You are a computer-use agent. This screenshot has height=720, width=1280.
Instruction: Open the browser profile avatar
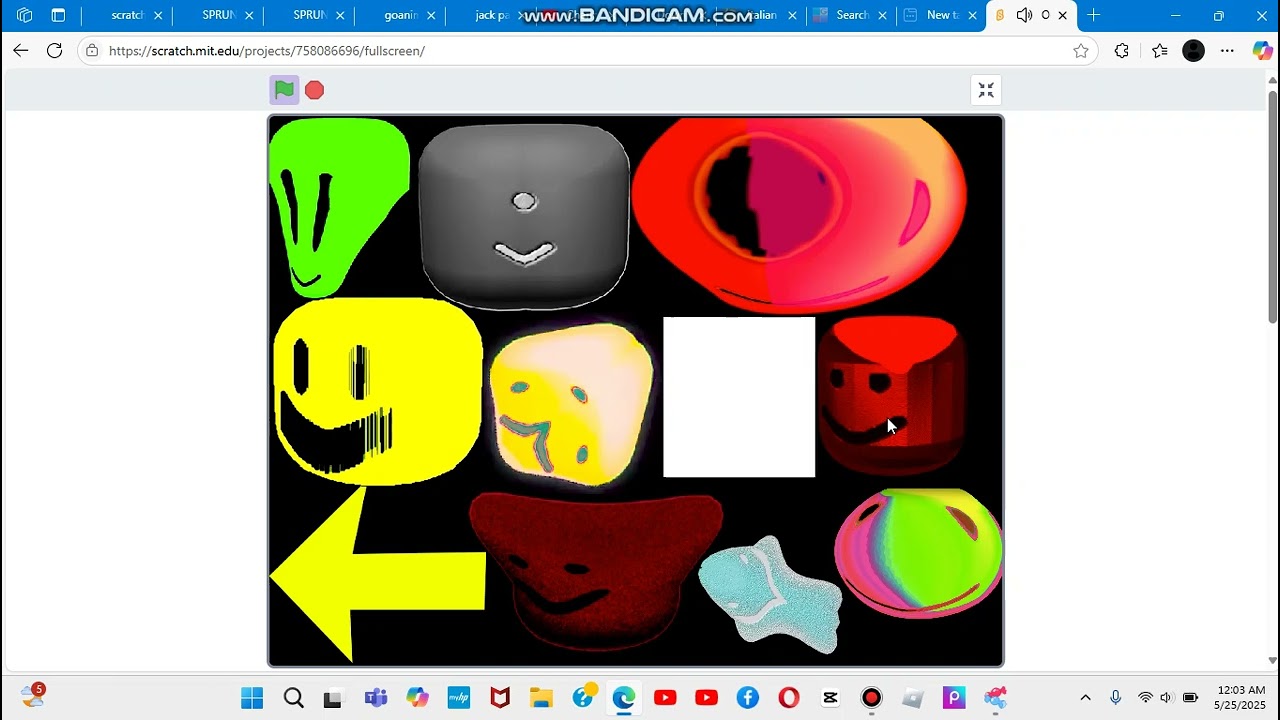[1194, 51]
